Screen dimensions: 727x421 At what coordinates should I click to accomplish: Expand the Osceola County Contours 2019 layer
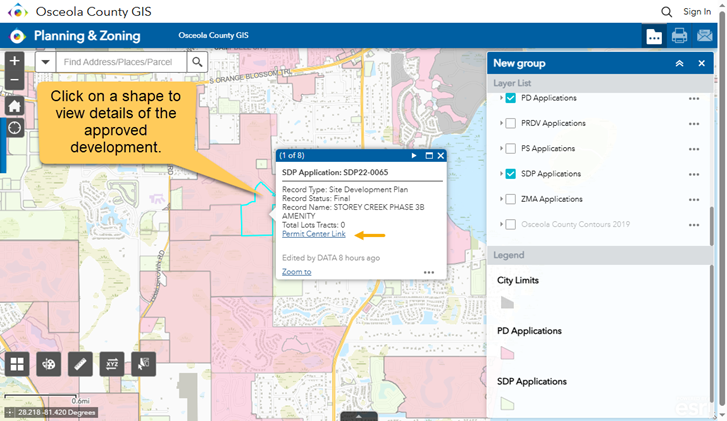click(501, 224)
